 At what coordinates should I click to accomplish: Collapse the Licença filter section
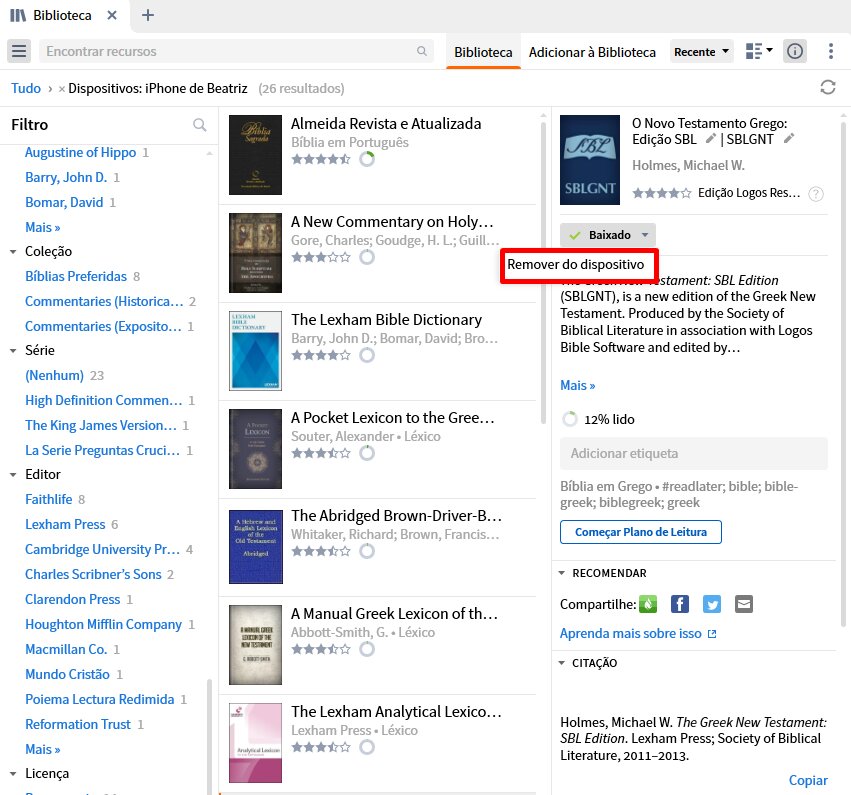pos(13,774)
